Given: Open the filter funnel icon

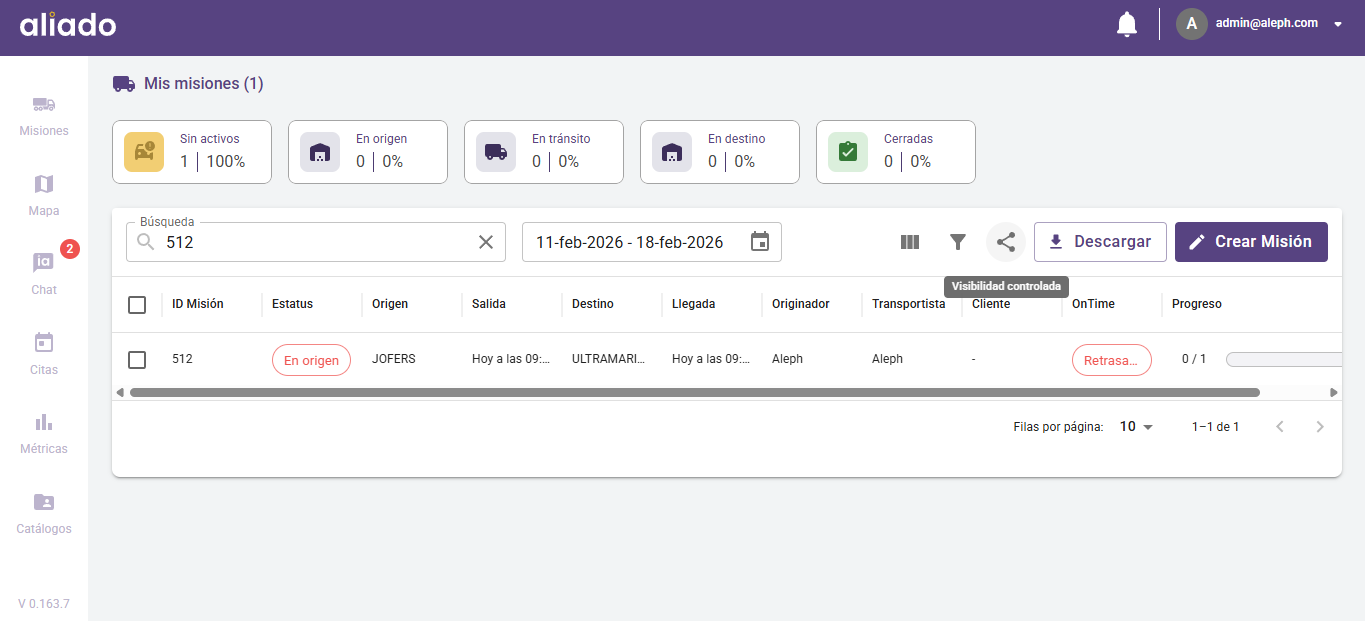Looking at the screenshot, I should point(958,242).
